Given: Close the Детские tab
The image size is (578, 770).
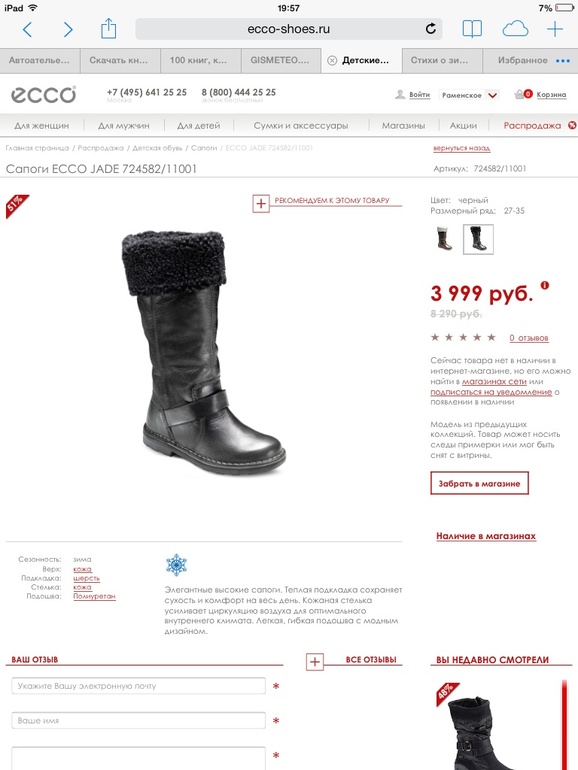Looking at the screenshot, I should [x=332, y=60].
